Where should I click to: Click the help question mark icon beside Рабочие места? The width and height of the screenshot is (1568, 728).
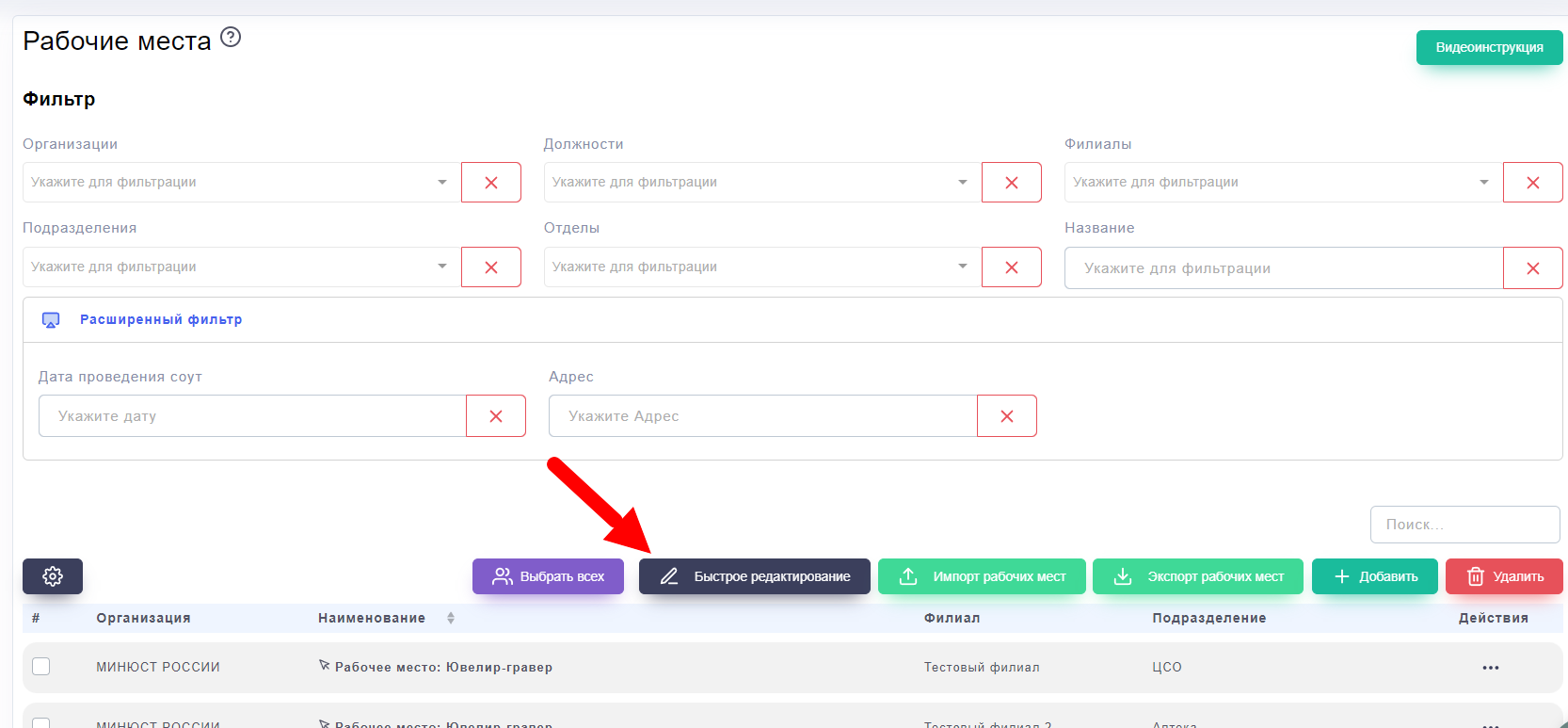231,38
